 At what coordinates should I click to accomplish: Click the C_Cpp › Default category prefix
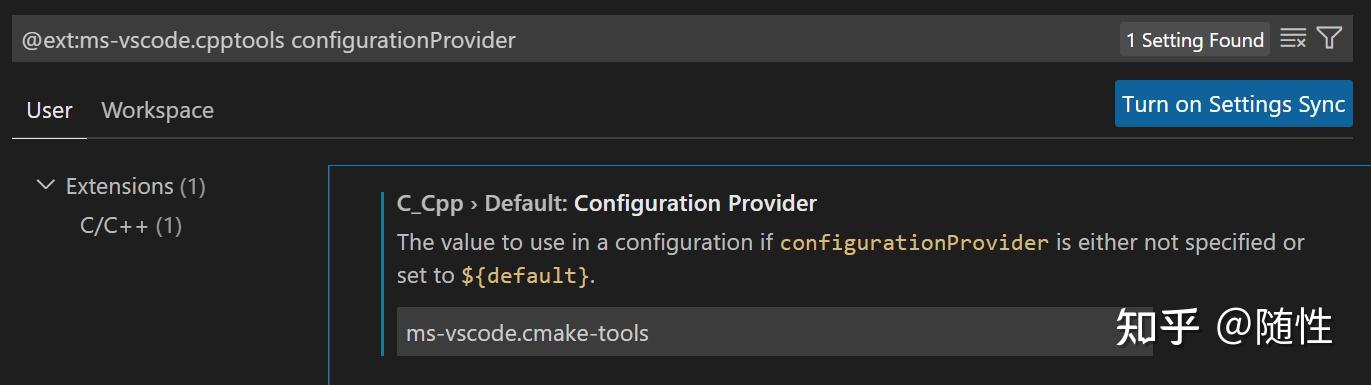pos(482,204)
